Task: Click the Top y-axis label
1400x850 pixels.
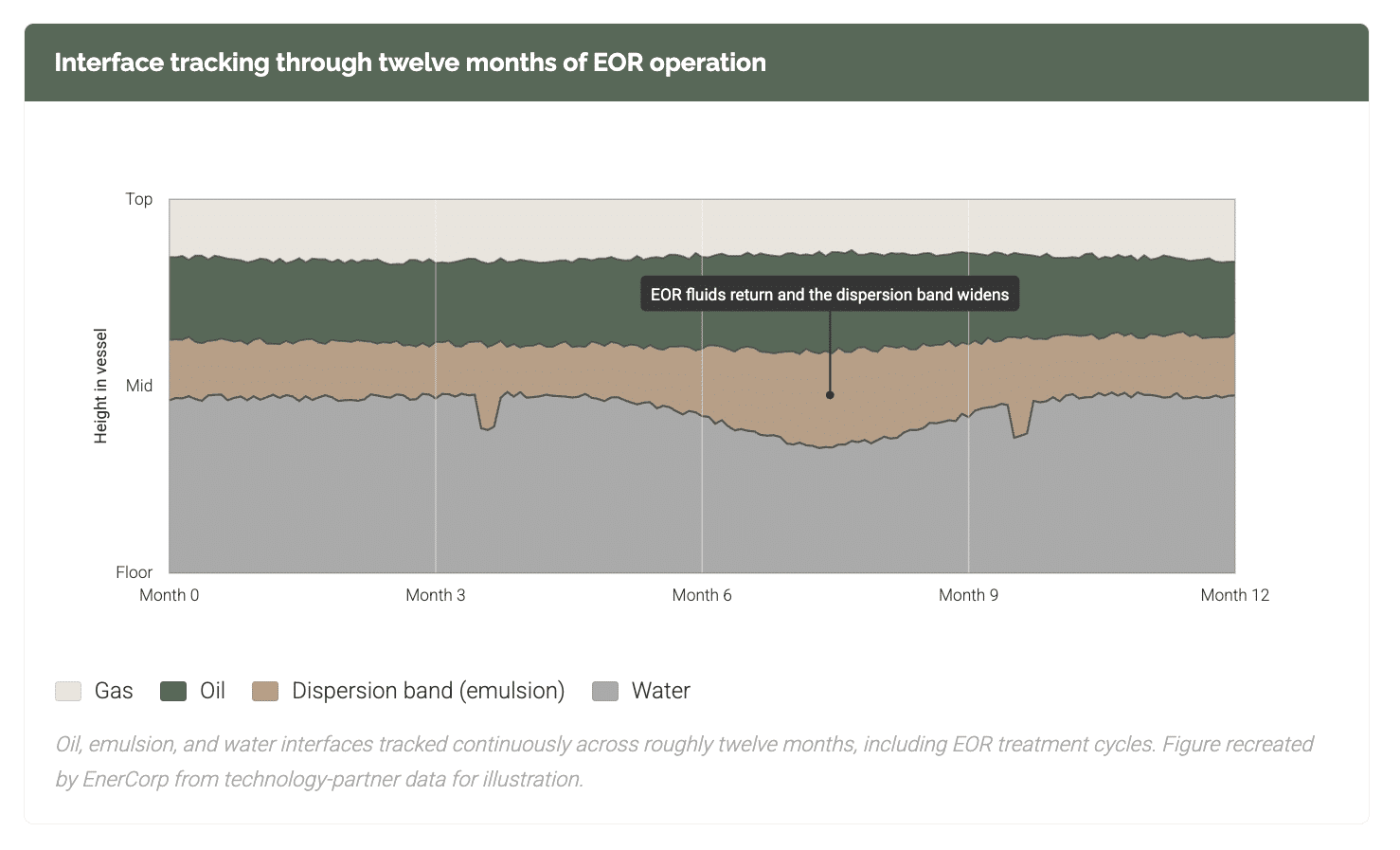Action: [139, 199]
